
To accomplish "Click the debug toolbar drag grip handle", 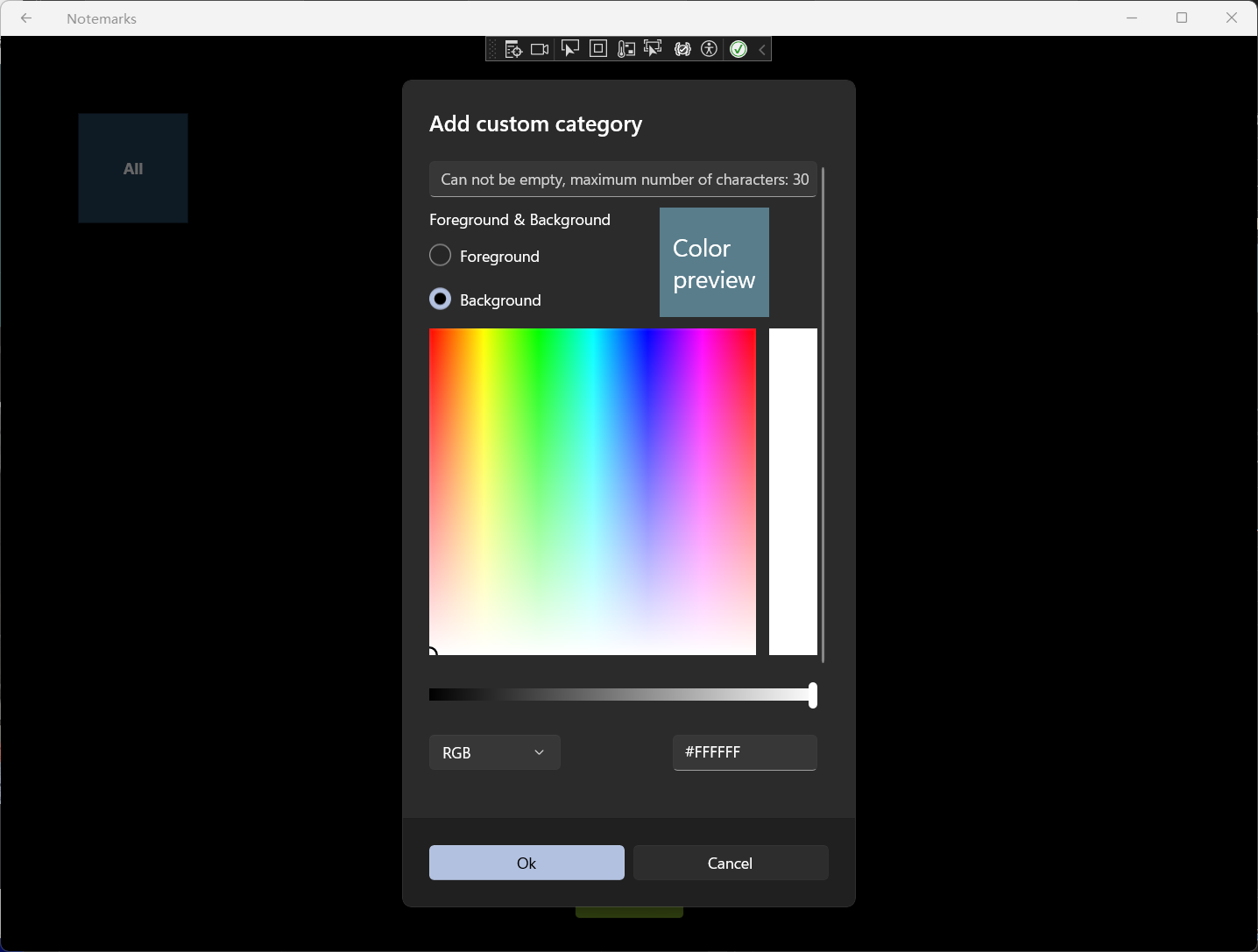I will coord(492,49).
